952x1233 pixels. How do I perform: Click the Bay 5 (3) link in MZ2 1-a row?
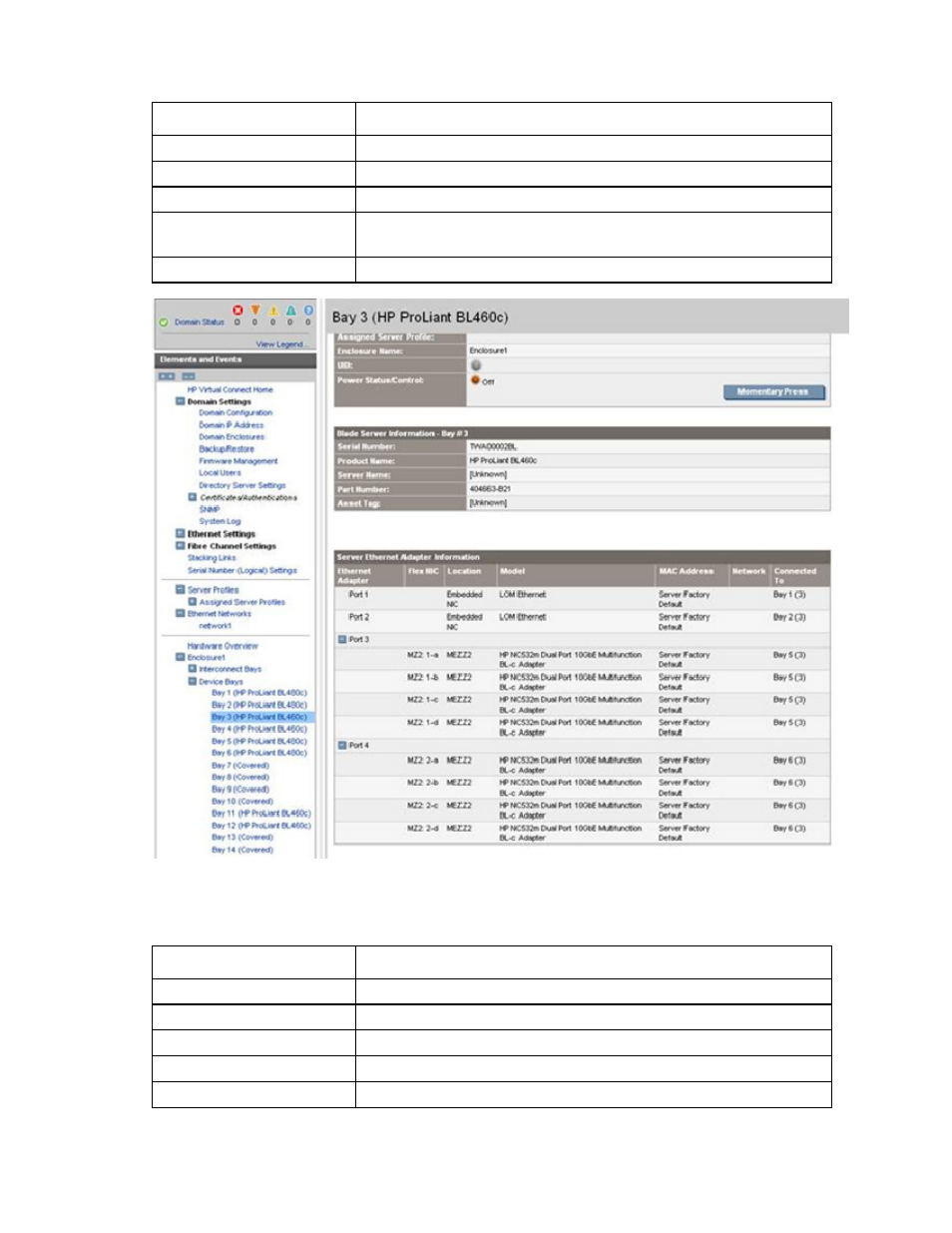[x=789, y=655]
